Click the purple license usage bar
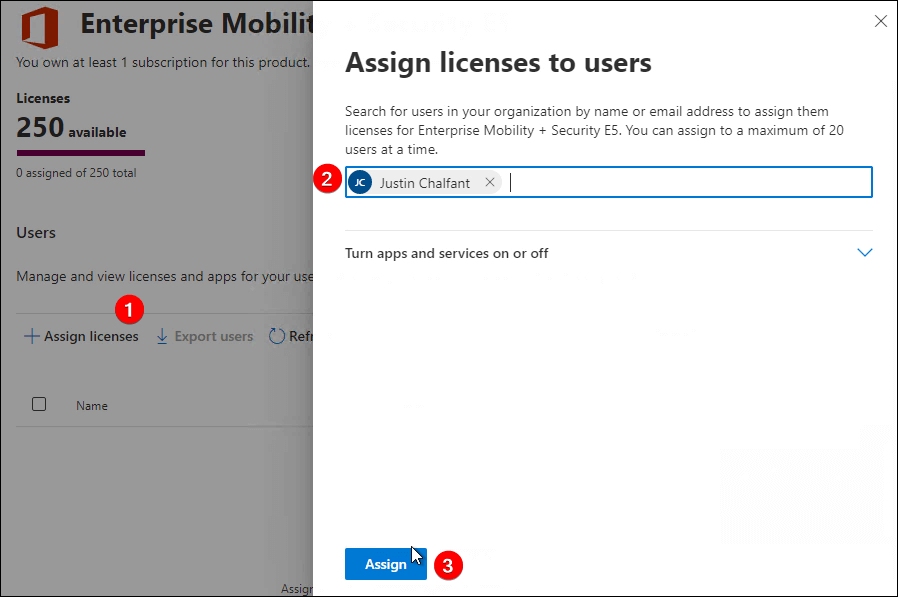Screen dimensions: 898x597 point(81,153)
